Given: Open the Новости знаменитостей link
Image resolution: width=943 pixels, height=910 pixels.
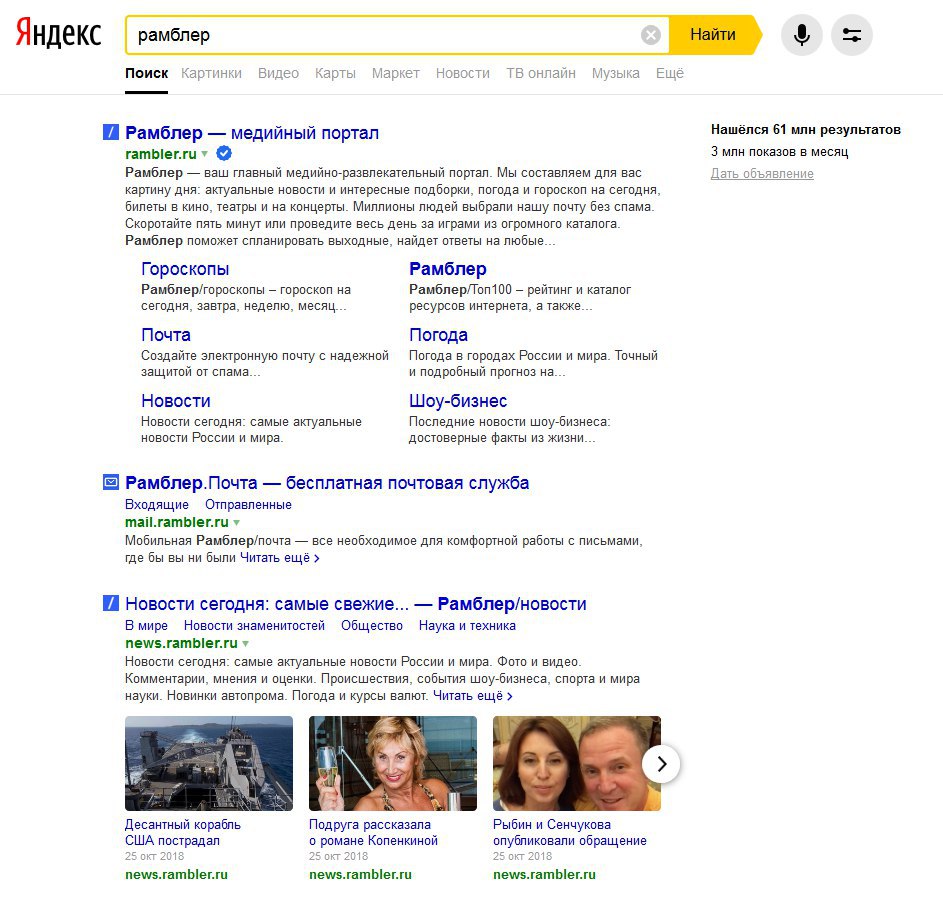Looking at the screenshot, I should tap(254, 626).
